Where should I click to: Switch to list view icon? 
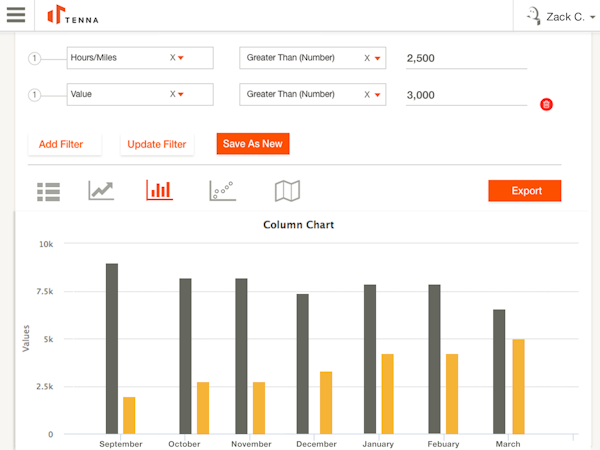(48, 191)
